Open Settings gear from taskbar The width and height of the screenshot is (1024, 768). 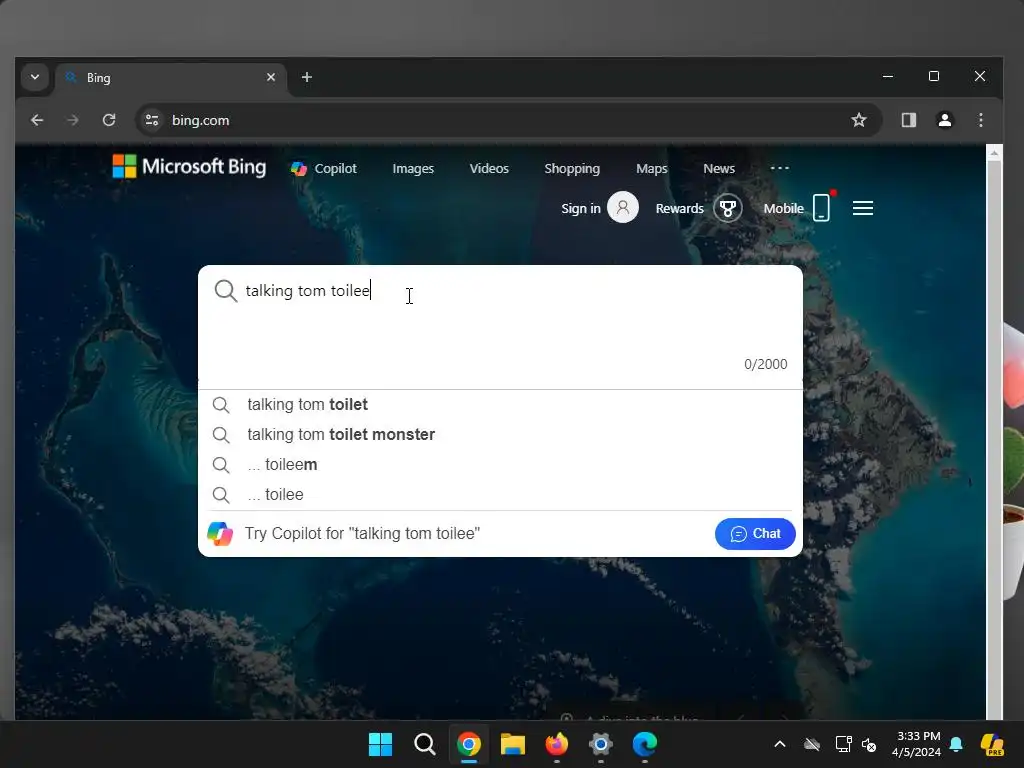point(601,744)
